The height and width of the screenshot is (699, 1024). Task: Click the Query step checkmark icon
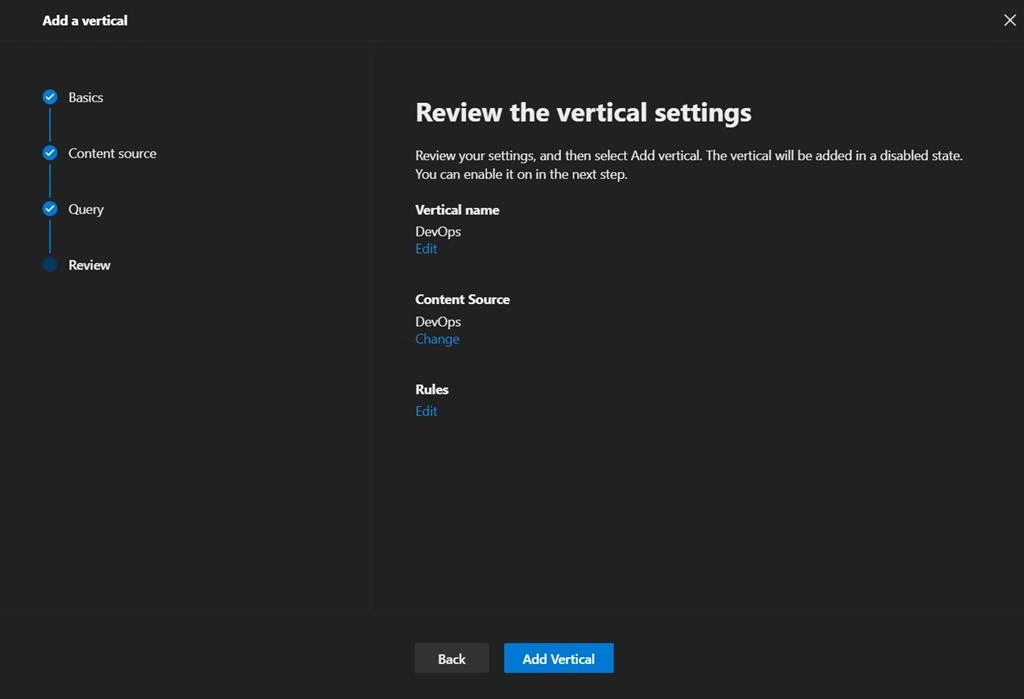tap(50, 209)
